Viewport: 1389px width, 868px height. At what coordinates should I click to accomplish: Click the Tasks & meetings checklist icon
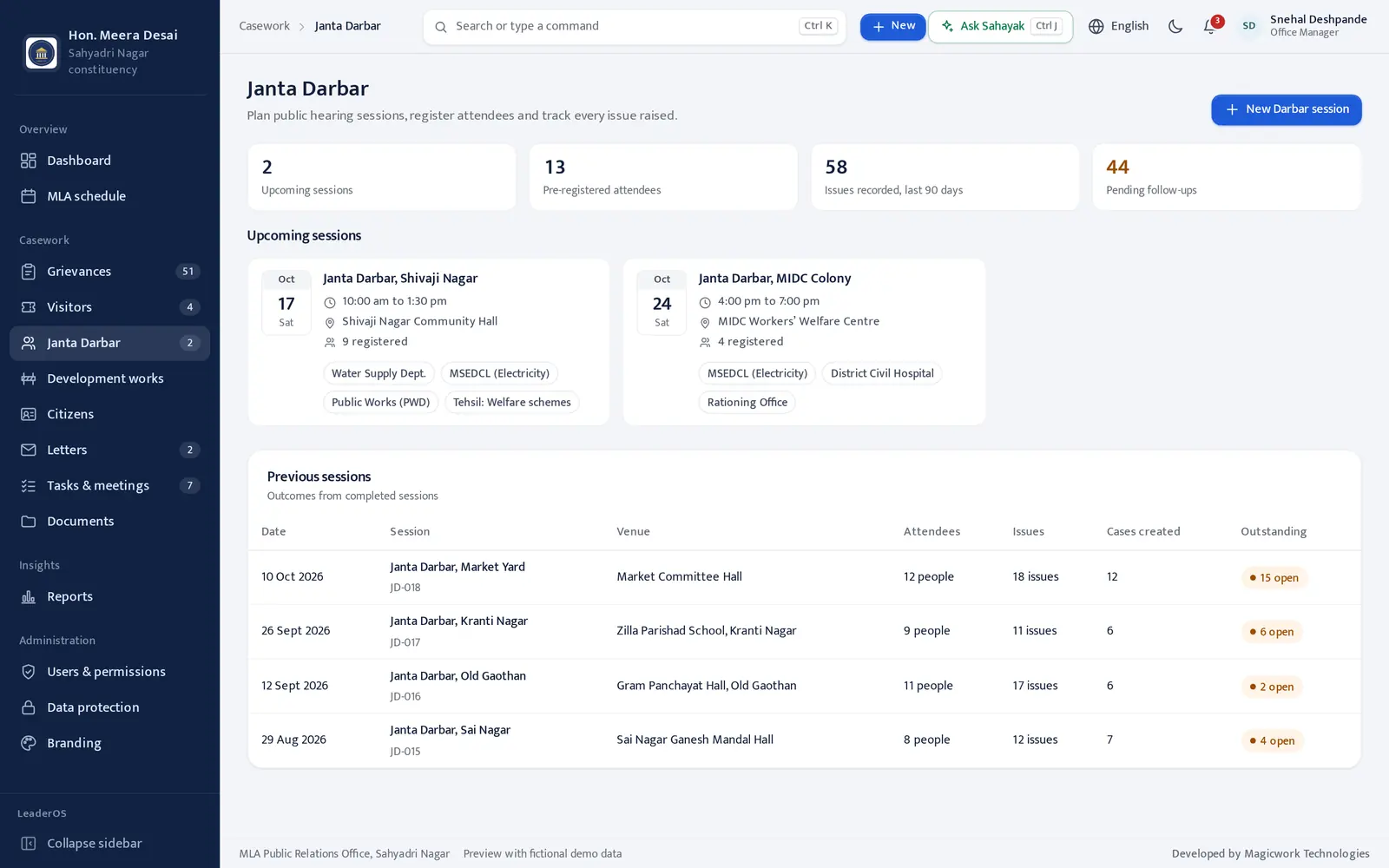(x=29, y=485)
